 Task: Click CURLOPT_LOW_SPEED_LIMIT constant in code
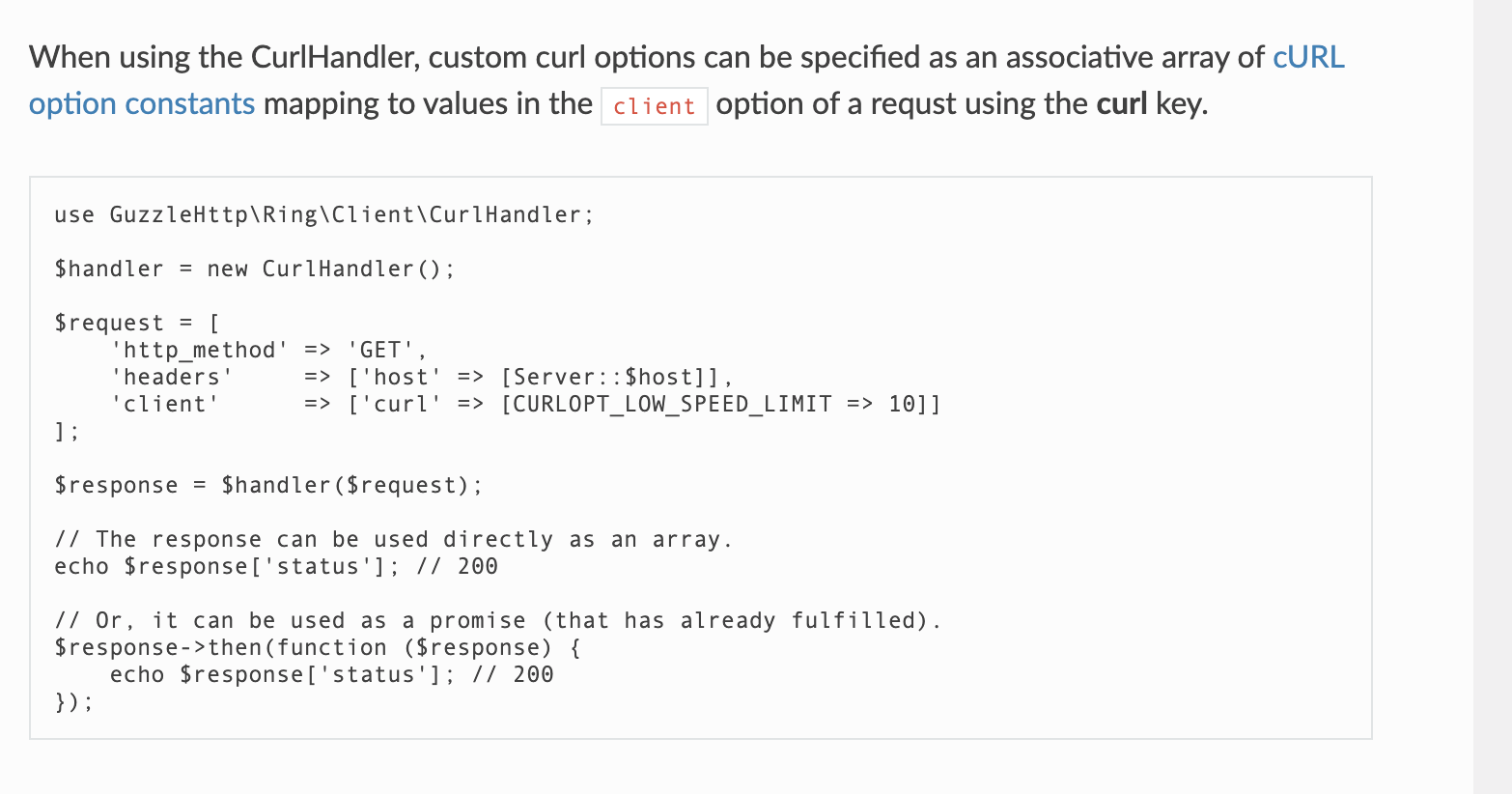coord(672,404)
